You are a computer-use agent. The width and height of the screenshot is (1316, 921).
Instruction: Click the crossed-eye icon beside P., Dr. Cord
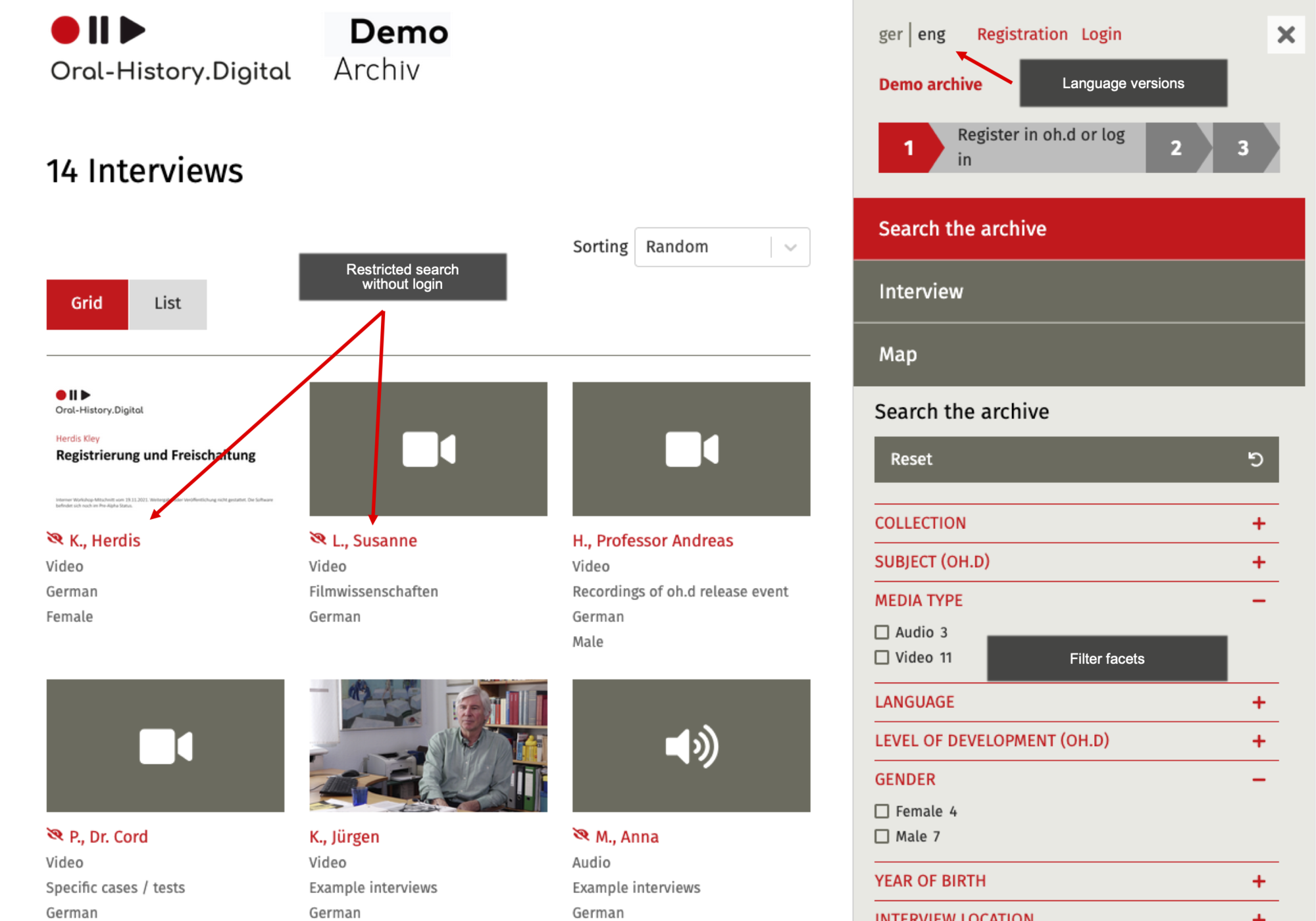click(x=55, y=835)
